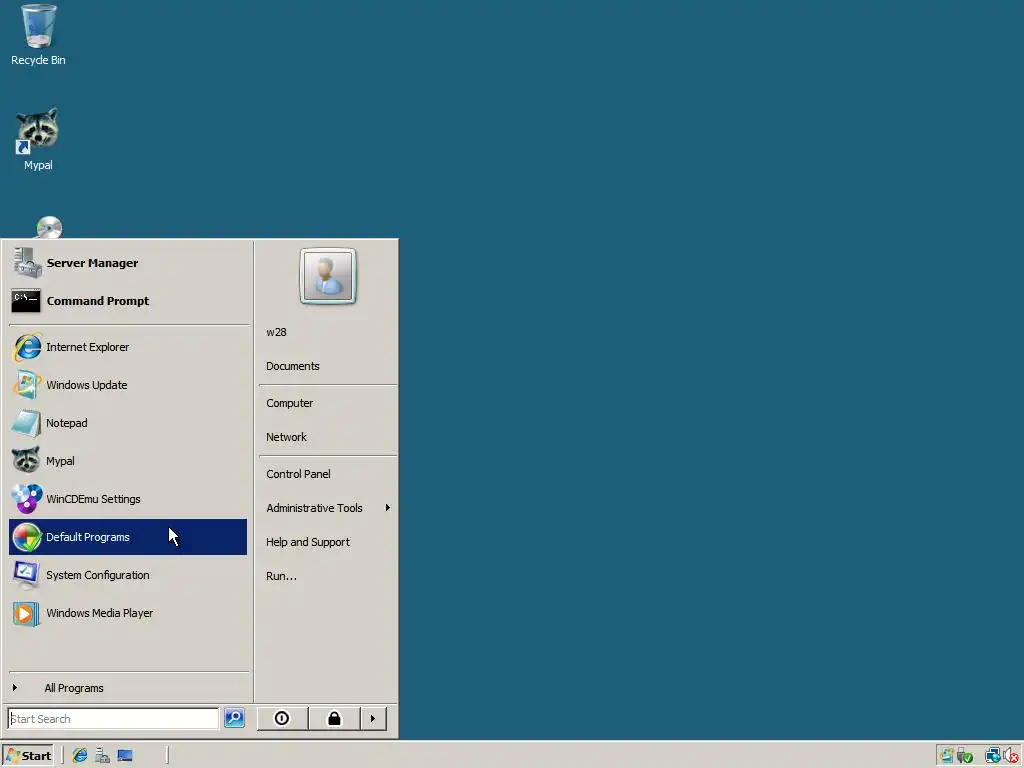The image size is (1024, 768).
Task: Start Notepad from the Start menu
Action: [128, 423]
